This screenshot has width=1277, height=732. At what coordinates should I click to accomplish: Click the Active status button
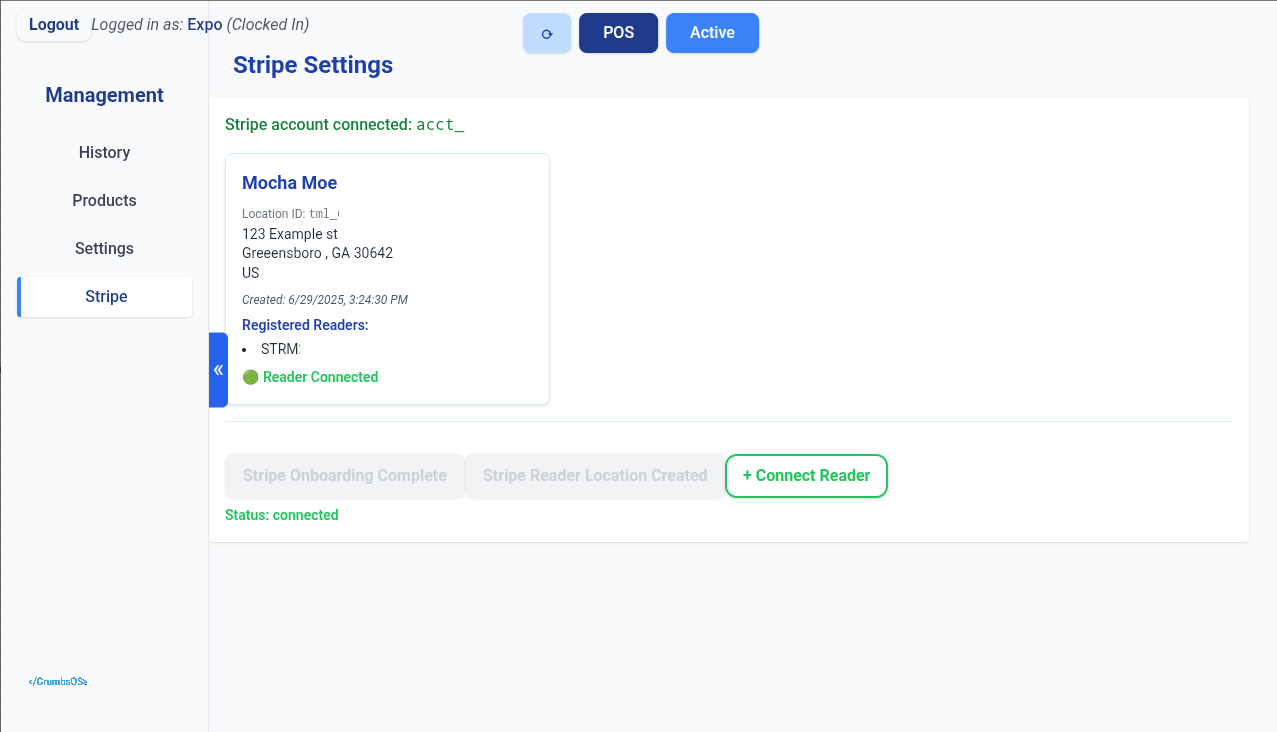(x=712, y=33)
